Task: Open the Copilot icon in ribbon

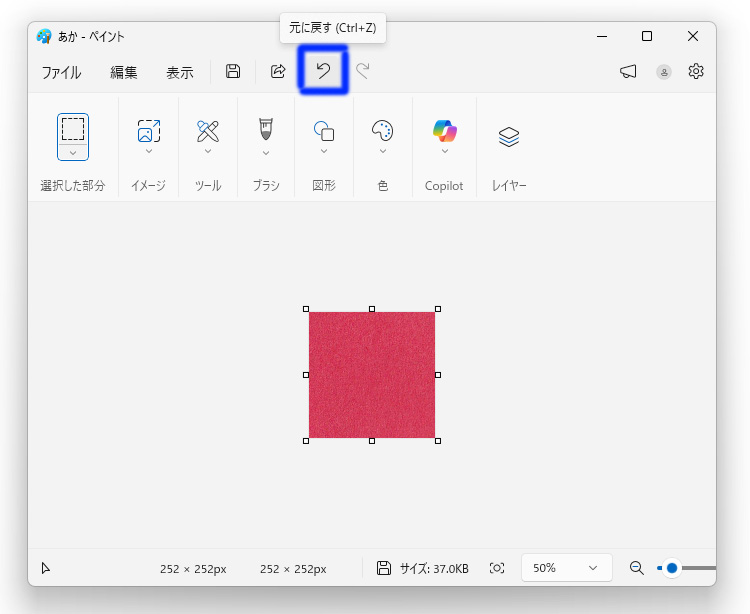Action: point(445,130)
